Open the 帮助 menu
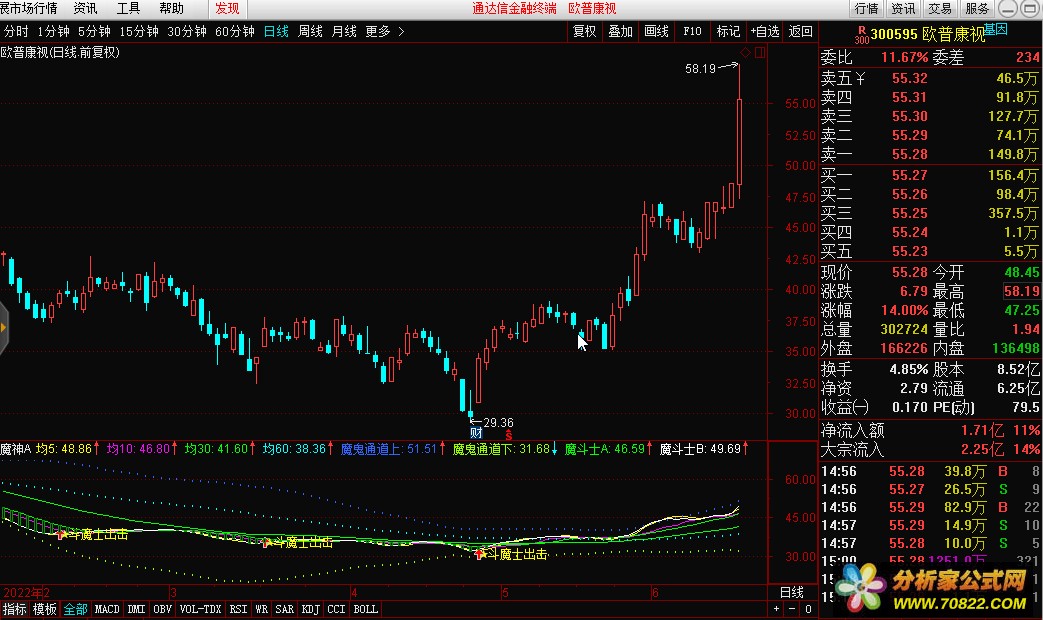 (172, 9)
